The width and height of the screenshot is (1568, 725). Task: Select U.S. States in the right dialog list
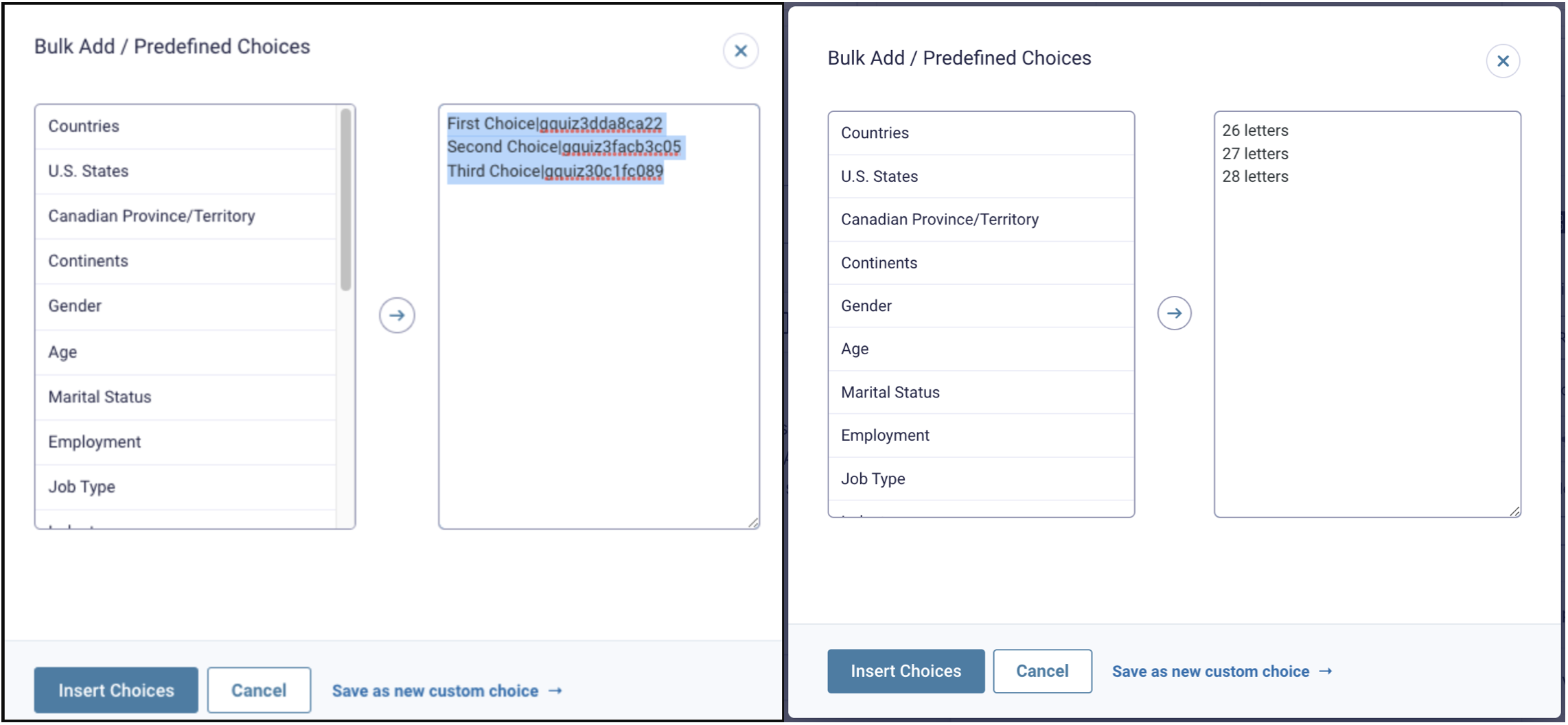[879, 176]
